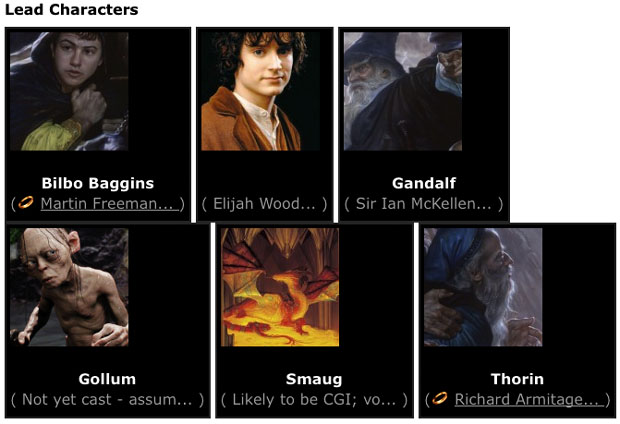Click the Thorin name label
This screenshot has width=620, height=424.
coord(517,379)
